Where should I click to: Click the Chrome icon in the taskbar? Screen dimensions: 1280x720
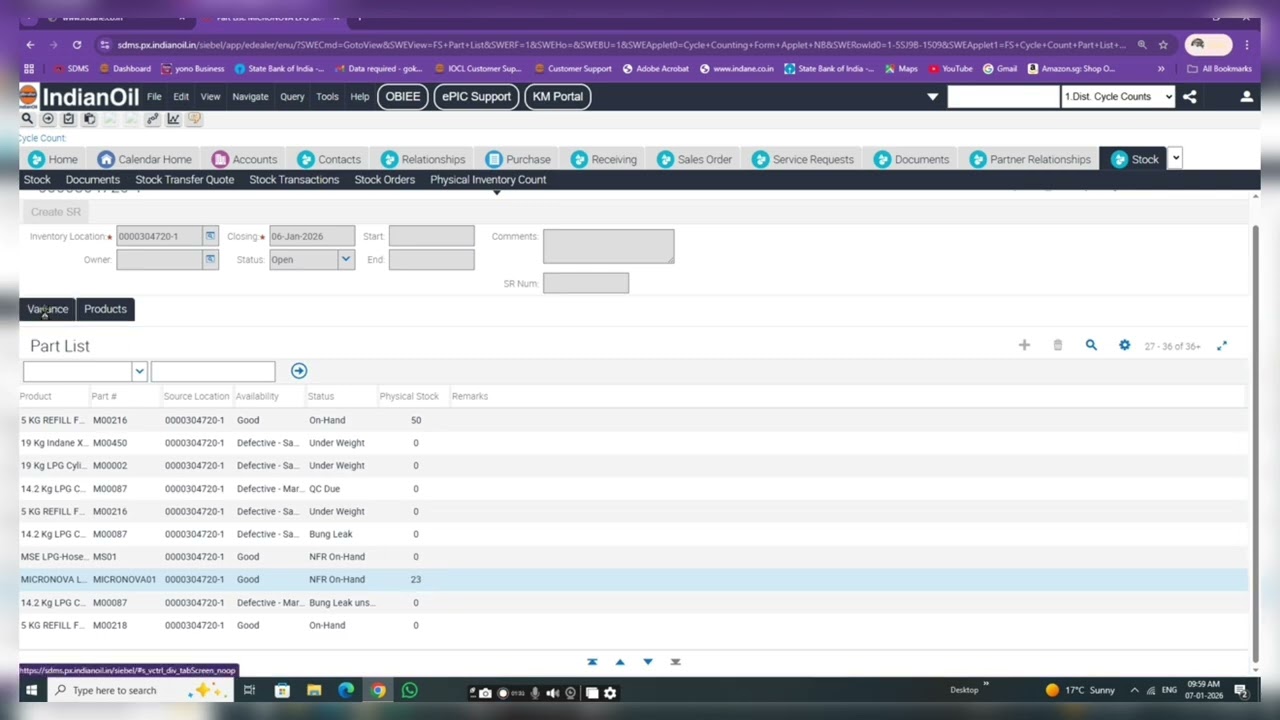pos(378,691)
